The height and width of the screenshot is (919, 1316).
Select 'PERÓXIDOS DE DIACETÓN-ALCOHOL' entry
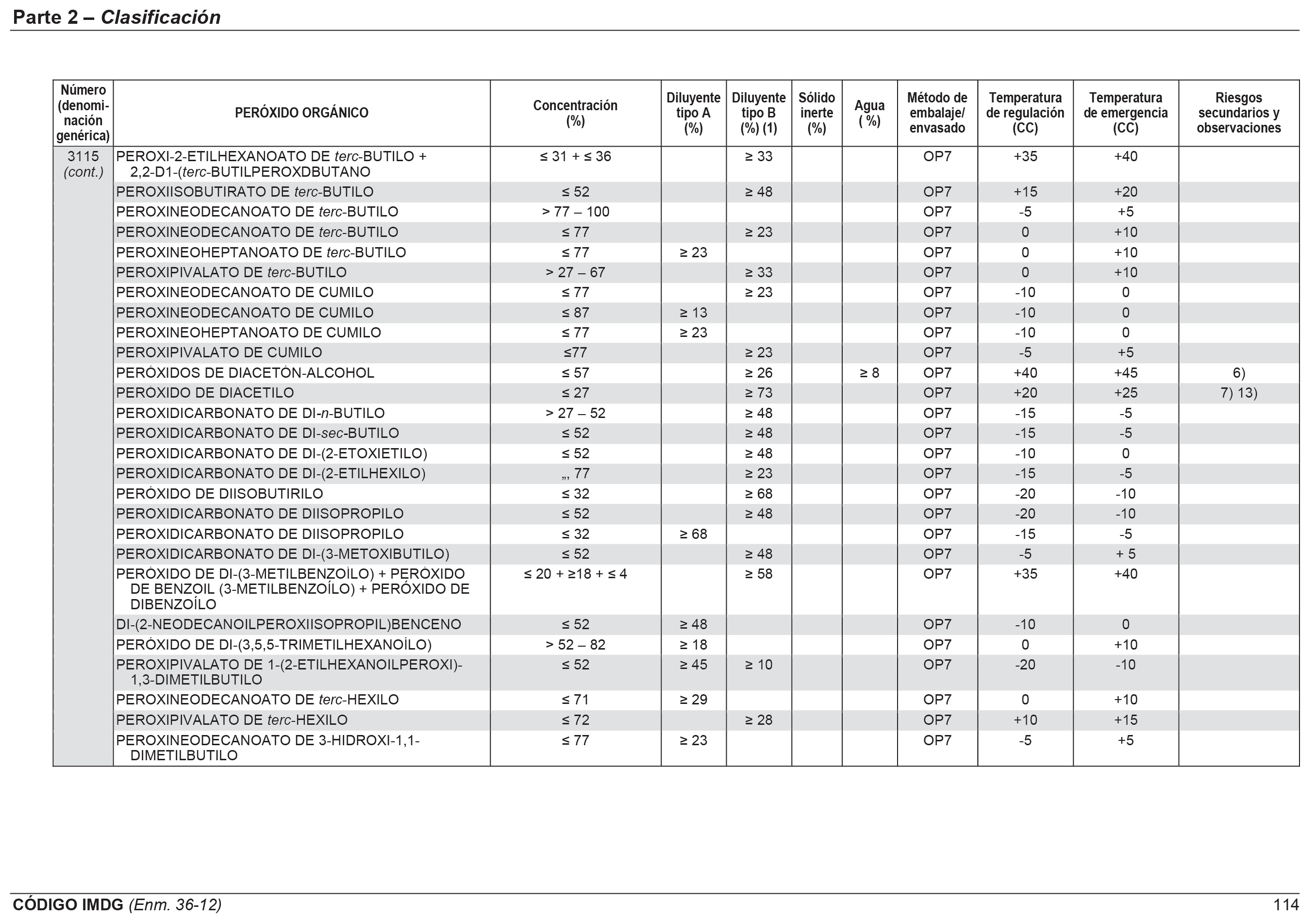point(245,373)
